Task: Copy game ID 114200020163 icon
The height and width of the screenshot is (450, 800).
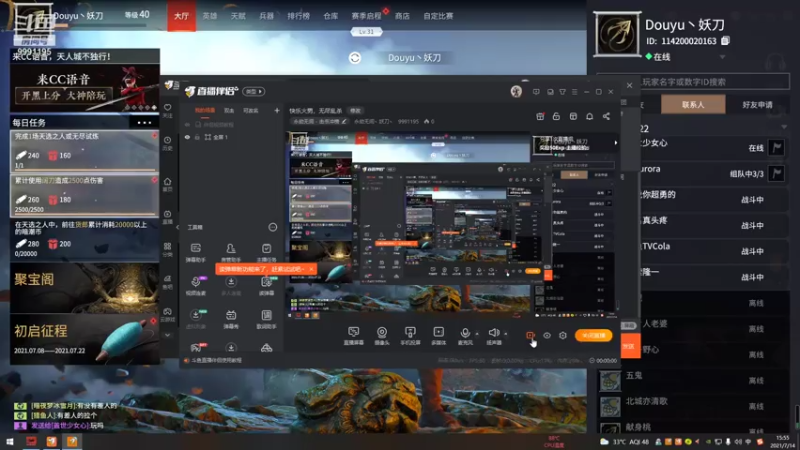Action: (726, 41)
